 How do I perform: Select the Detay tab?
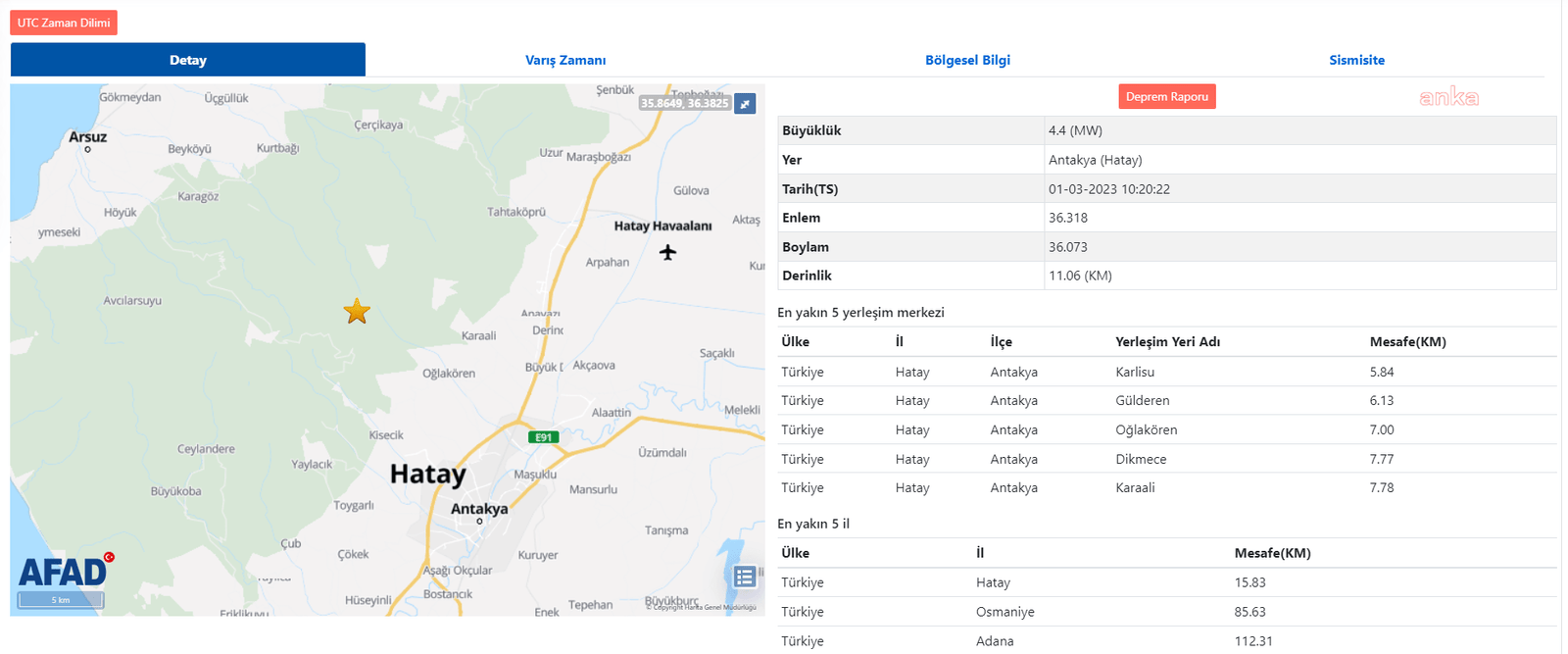[x=188, y=60]
